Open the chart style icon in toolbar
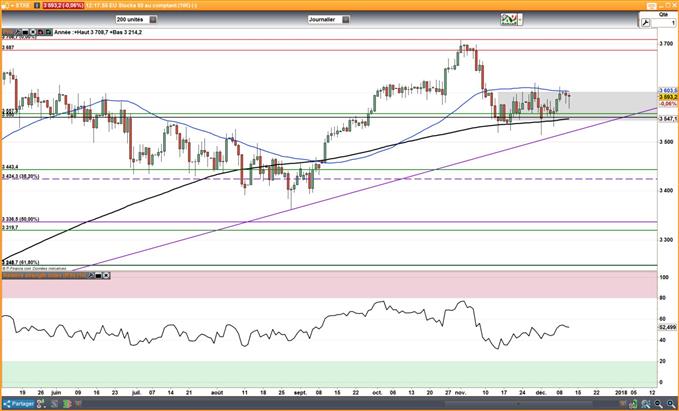679x411 pixels. point(508,19)
